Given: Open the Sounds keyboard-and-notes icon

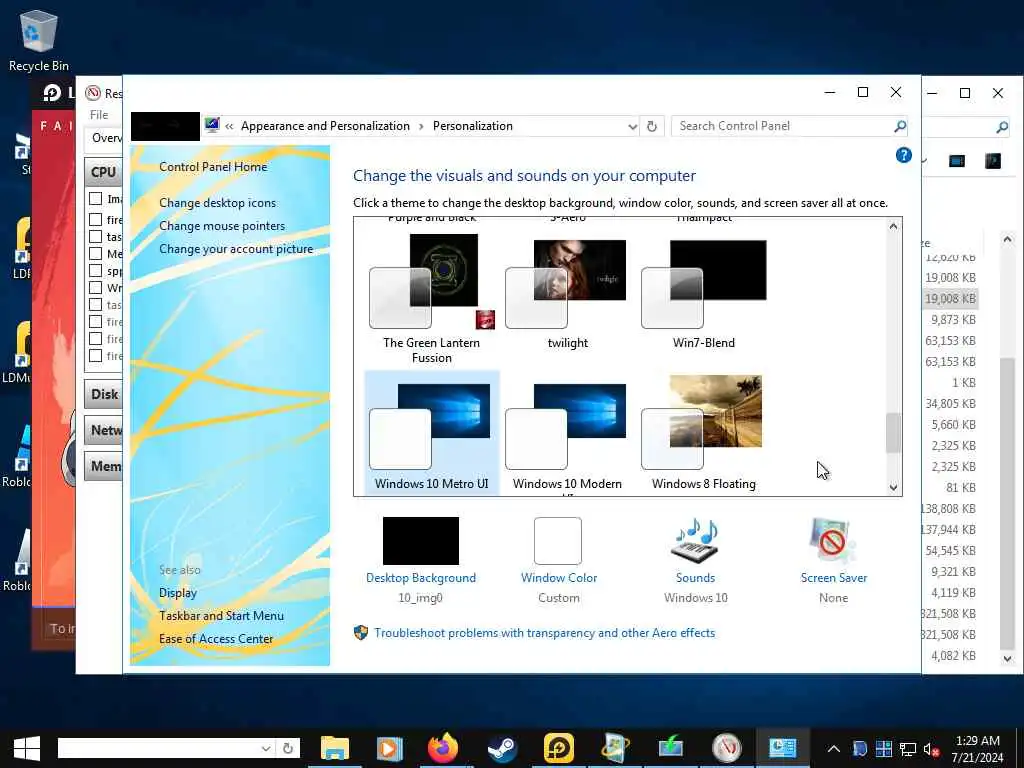Looking at the screenshot, I should pyautogui.click(x=696, y=541).
